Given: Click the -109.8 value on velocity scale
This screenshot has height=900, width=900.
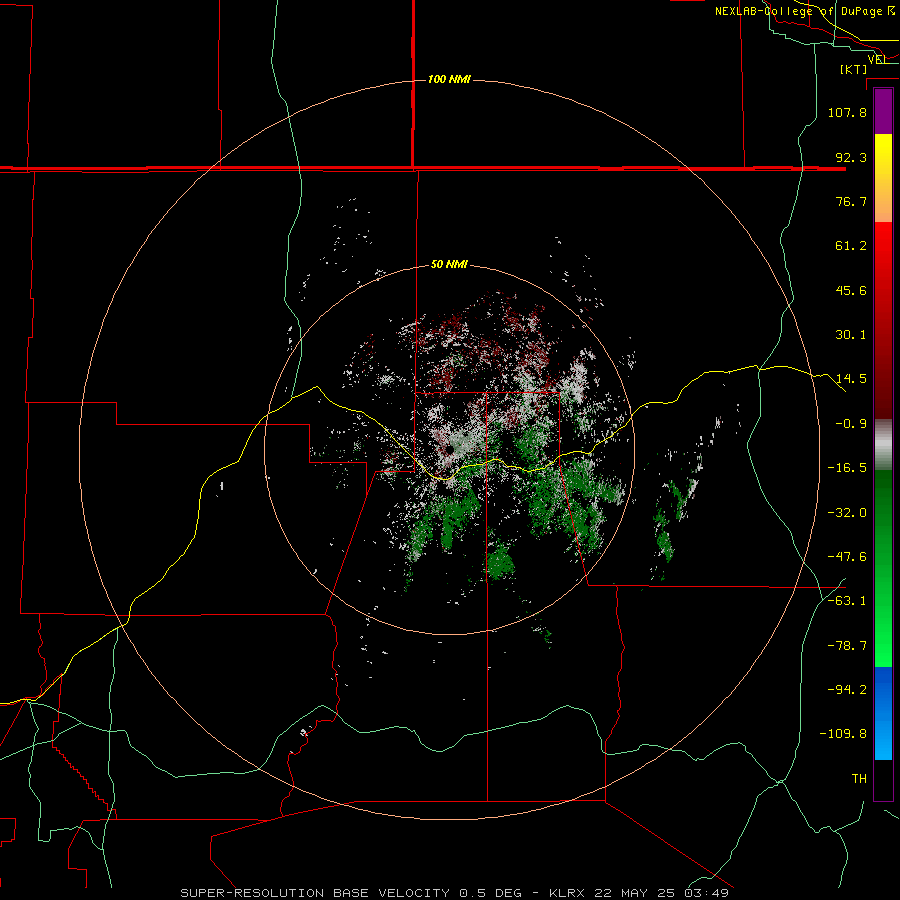Looking at the screenshot, I should coord(843,734).
